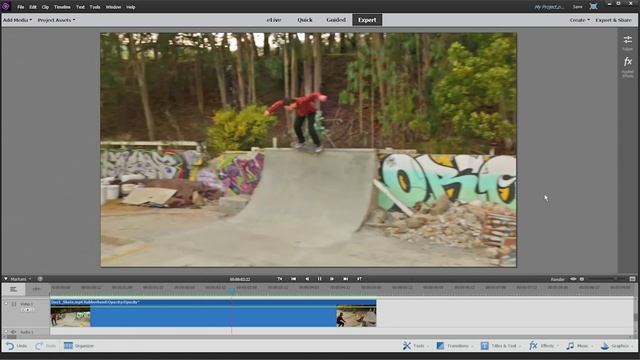Pause the video playback
This screenshot has height=360, width=640.
coord(320,279)
